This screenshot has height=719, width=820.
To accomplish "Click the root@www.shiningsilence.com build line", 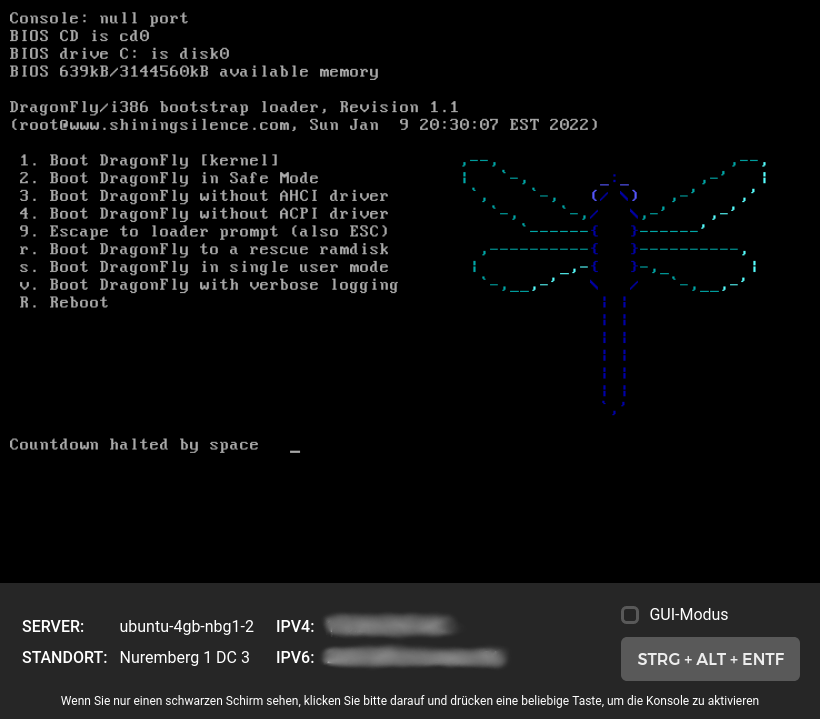I will click(x=304, y=125).
